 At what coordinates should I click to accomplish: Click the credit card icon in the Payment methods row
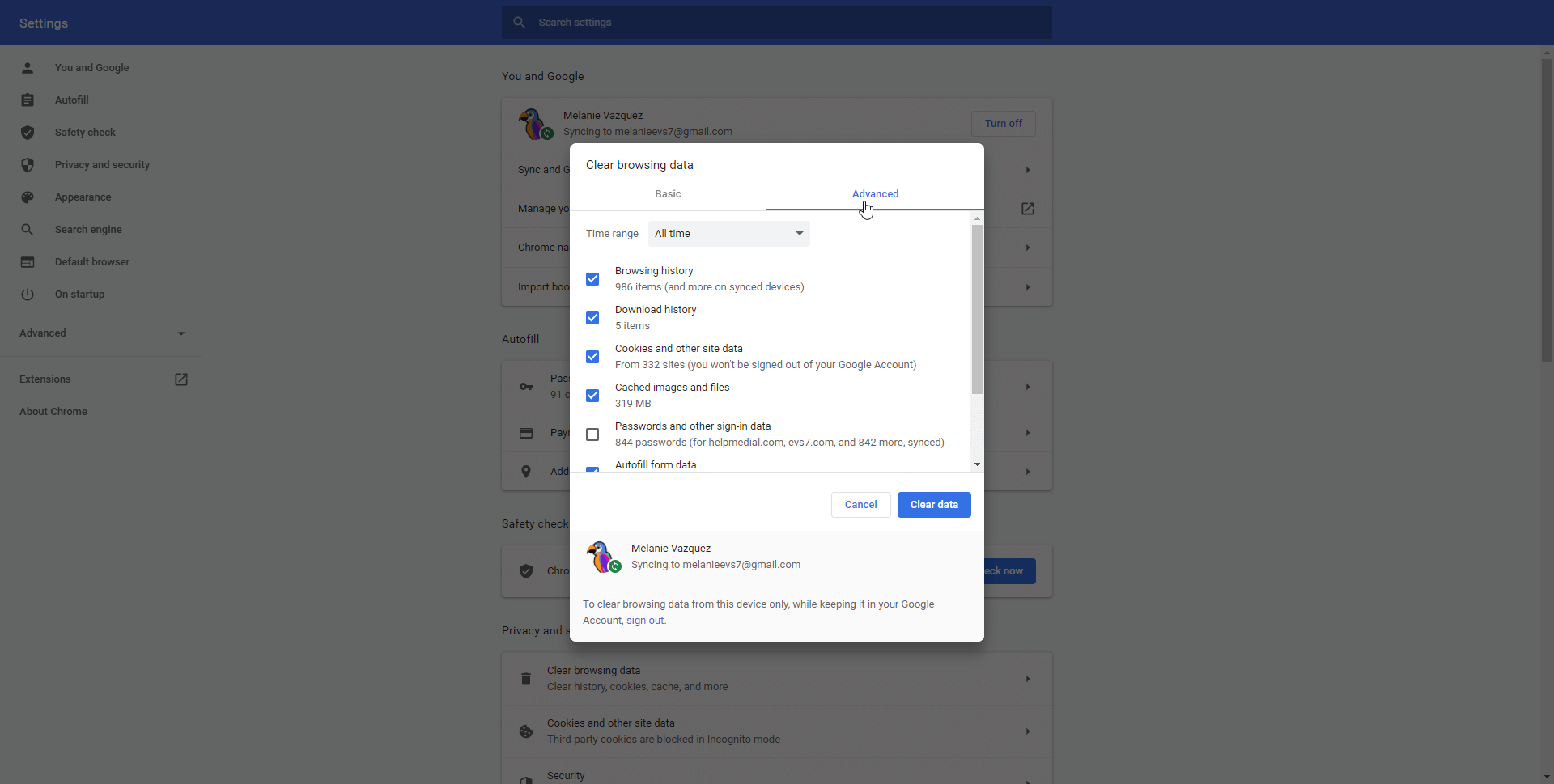click(526, 434)
